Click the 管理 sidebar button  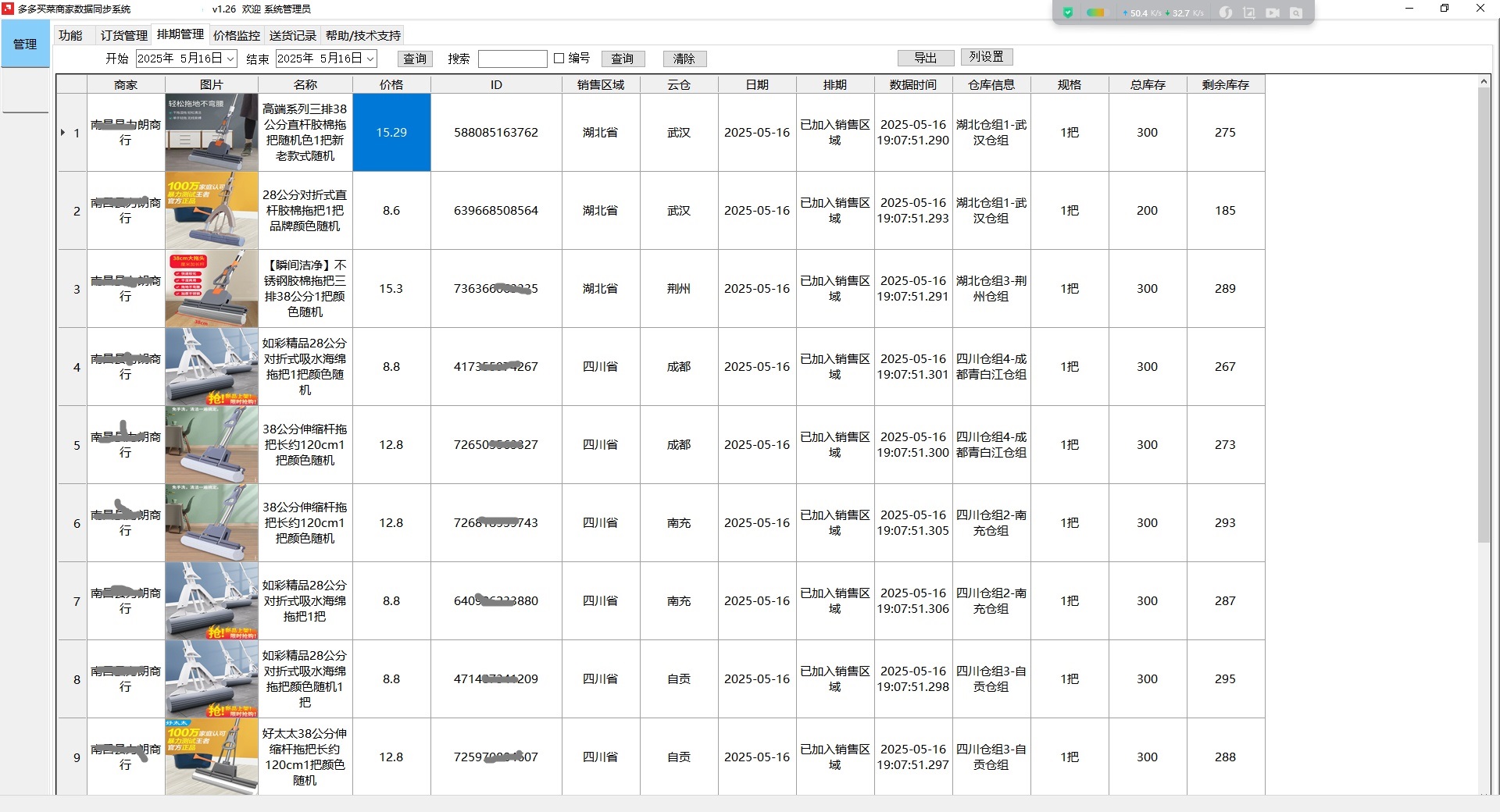pyautogui.click(x=25, y=44)
